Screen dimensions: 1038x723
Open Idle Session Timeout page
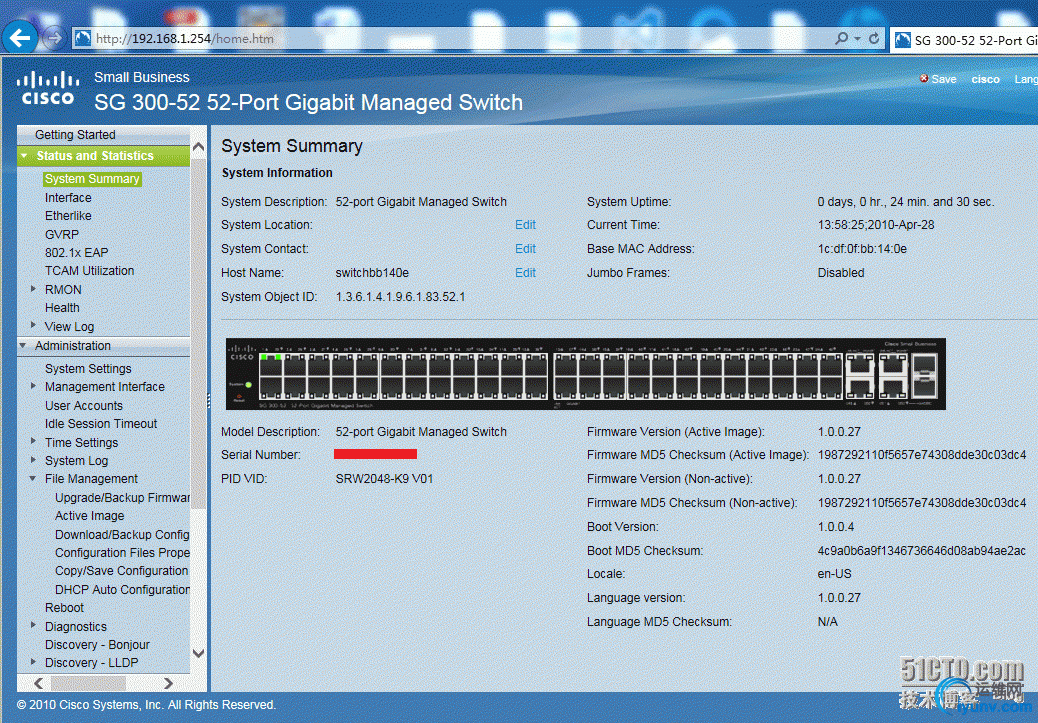[101, 424]
